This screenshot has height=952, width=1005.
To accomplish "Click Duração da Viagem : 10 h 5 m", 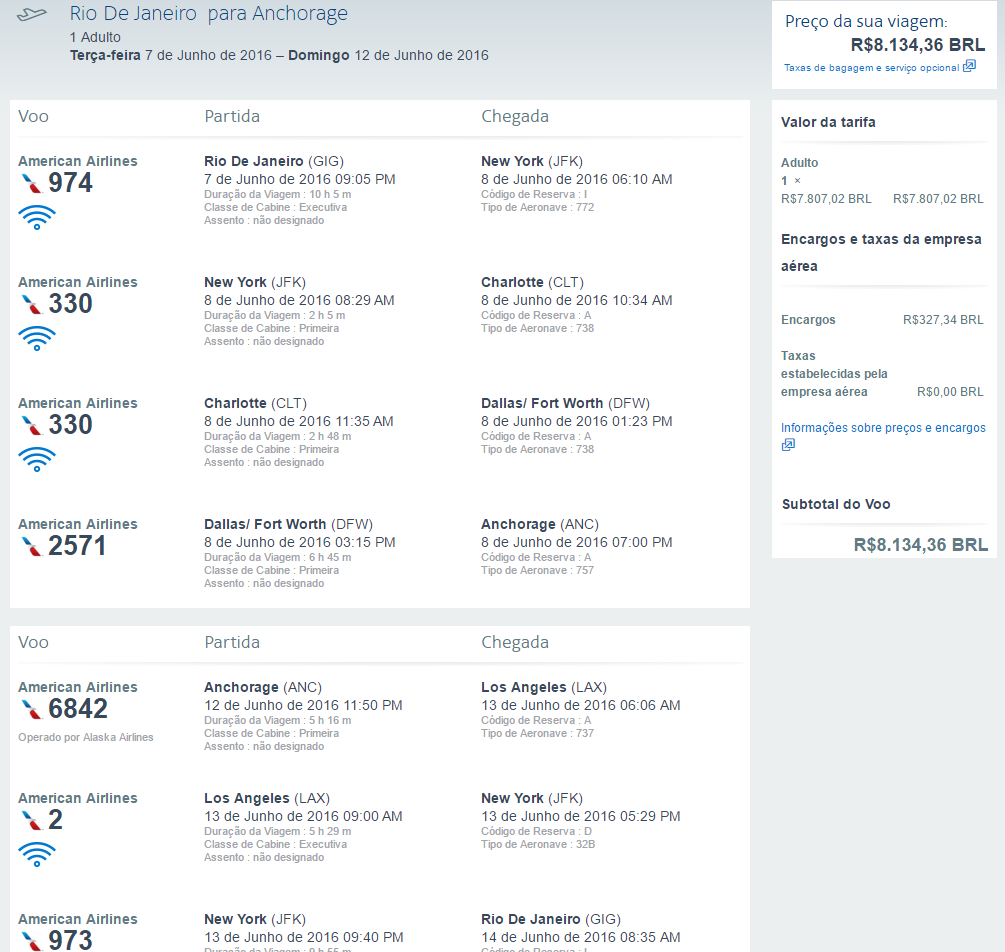I will coord(278,194).
